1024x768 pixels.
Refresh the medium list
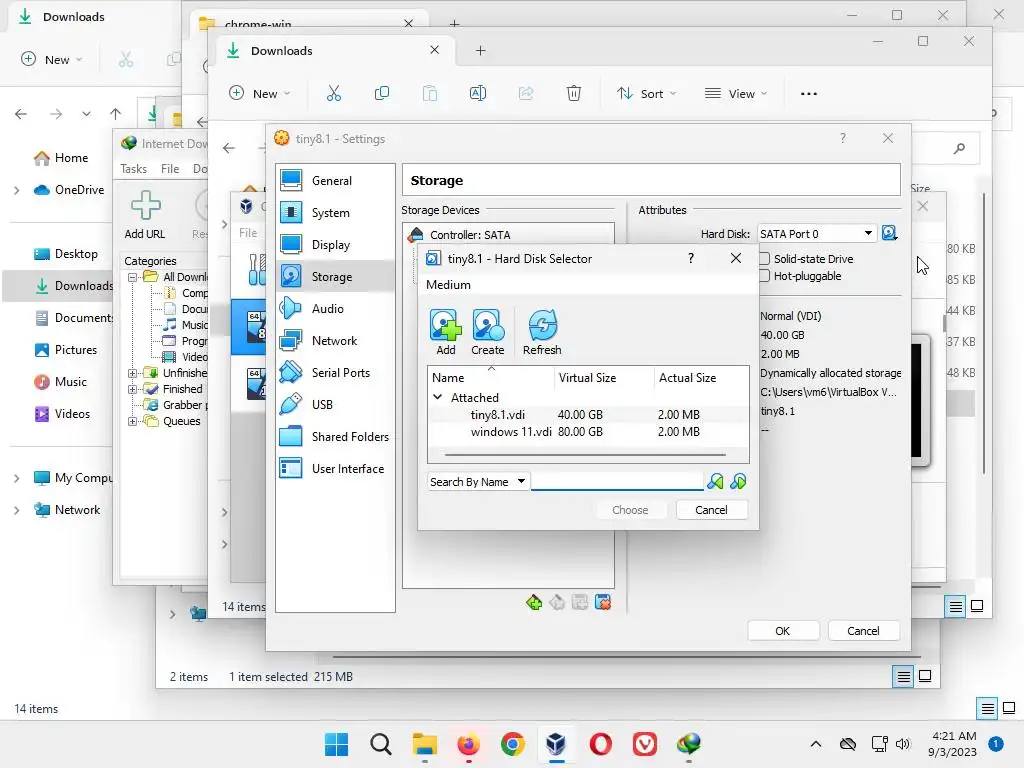[x=542, y=332]
